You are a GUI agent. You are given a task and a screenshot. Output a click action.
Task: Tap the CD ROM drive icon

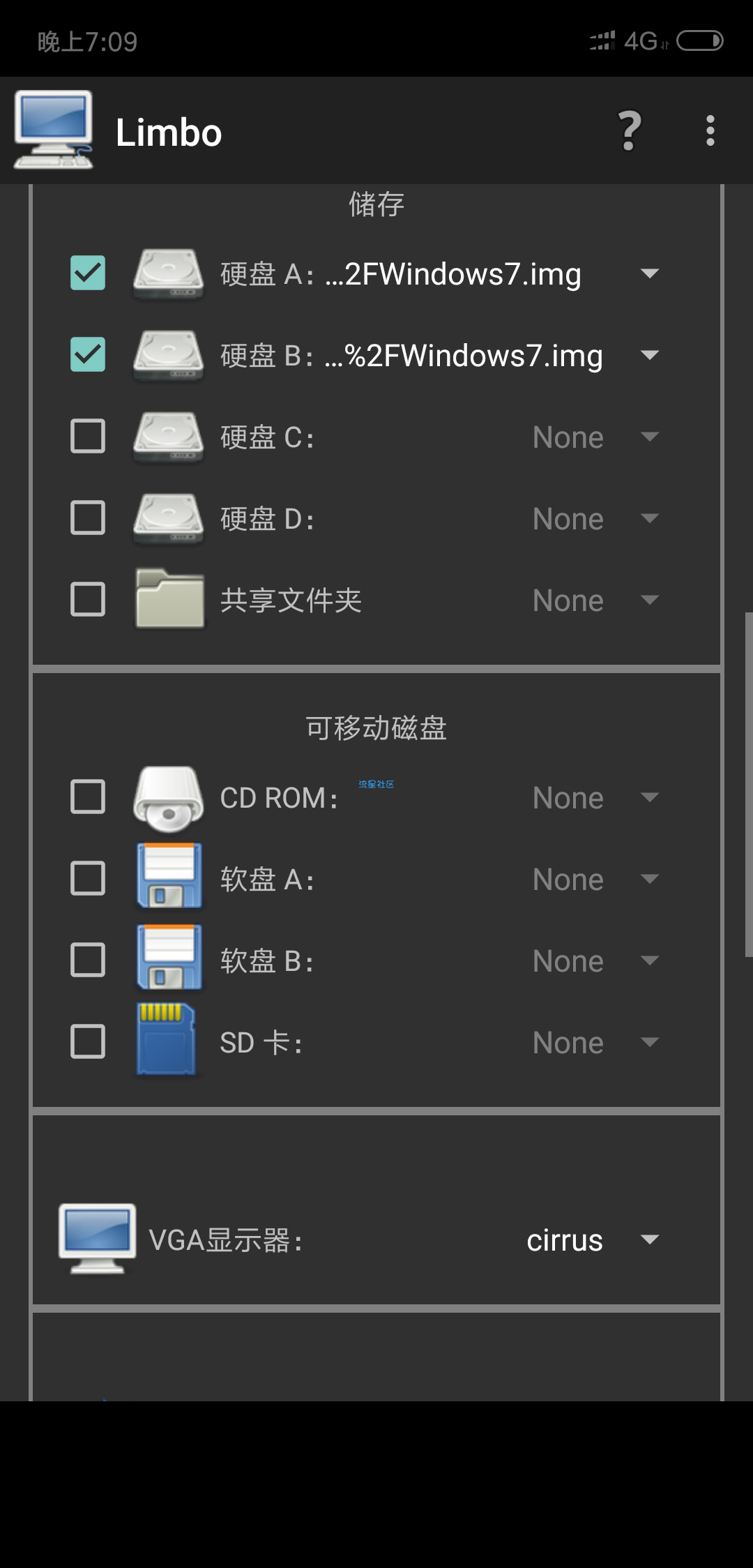[168, 798]
